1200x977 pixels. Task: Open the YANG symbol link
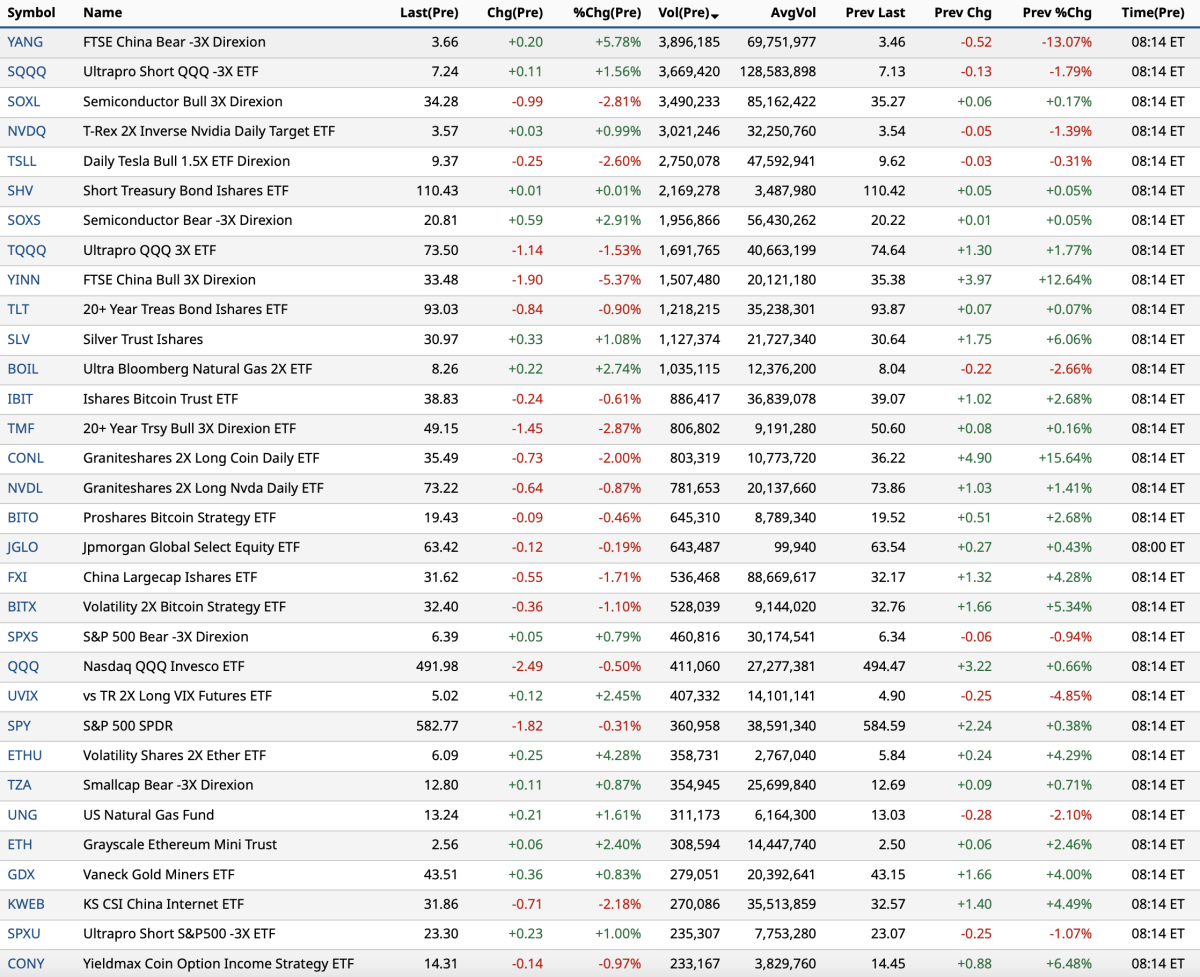(24, 42)
